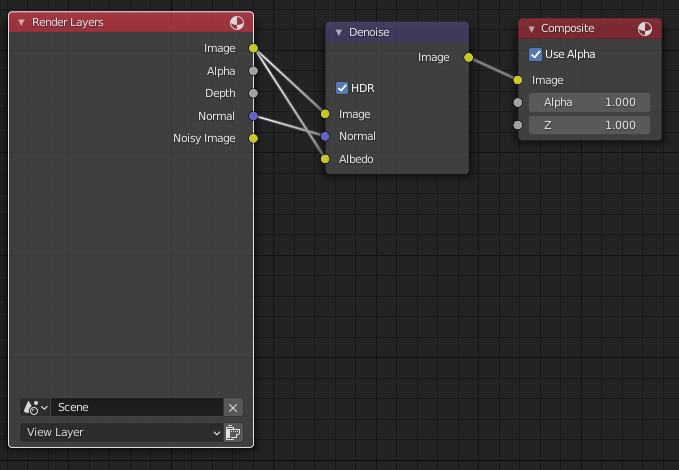Click Render Layers Image output socket
Screen dimensions: 679x470
pos(253,48)
